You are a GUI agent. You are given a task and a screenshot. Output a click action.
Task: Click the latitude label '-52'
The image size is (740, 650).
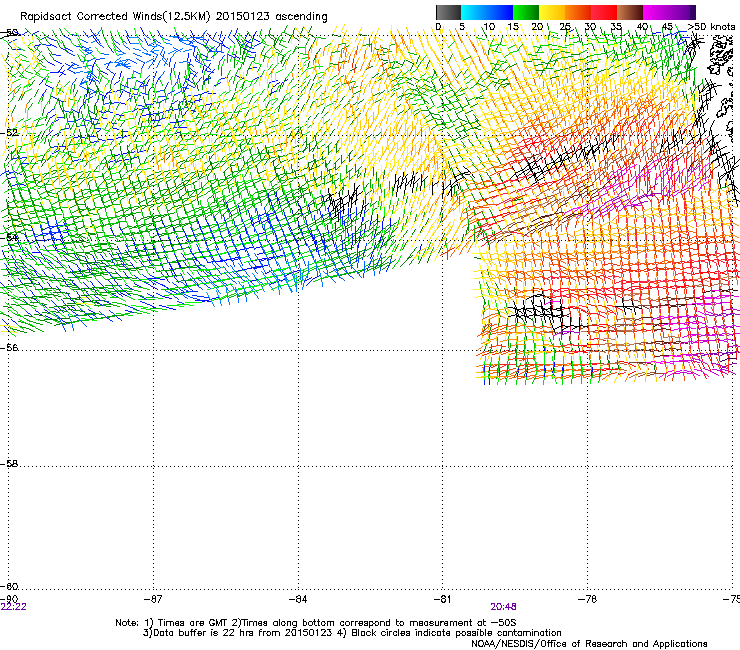[x=9, y=133]
